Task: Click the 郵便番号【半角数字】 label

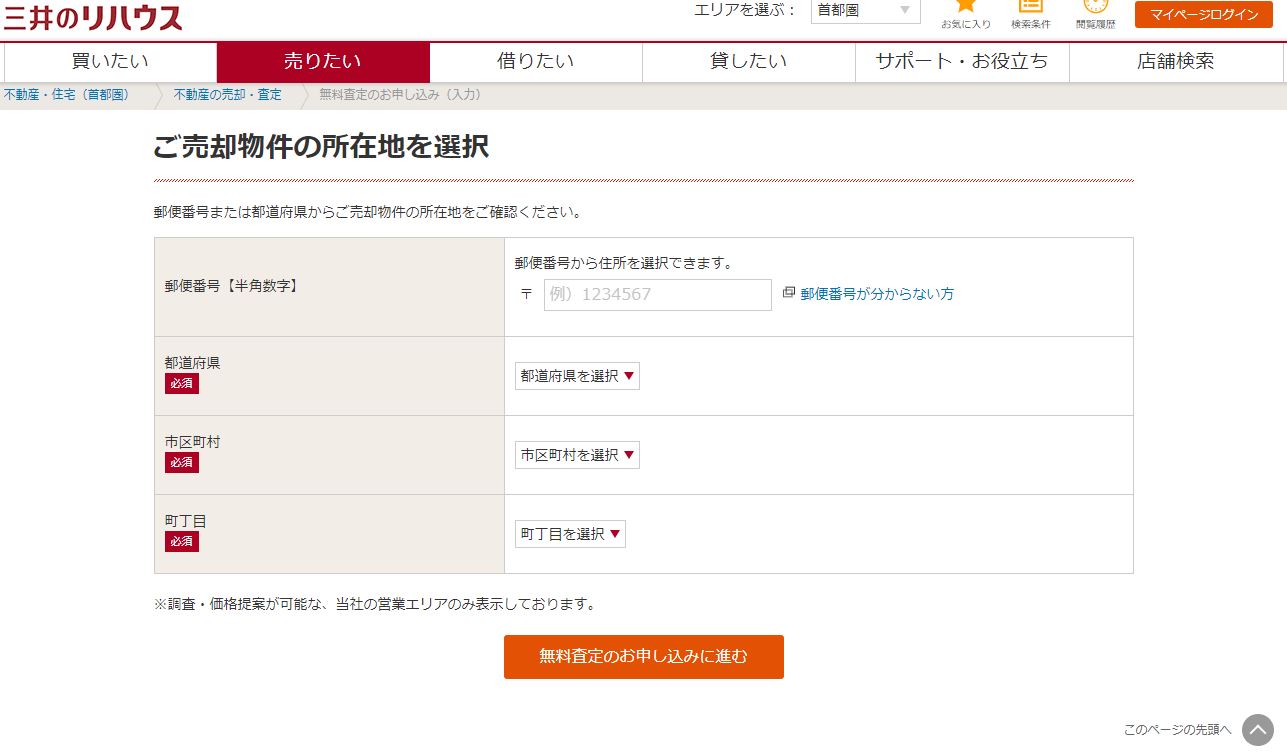Action: pyautogui.click(x=231, y=286)
